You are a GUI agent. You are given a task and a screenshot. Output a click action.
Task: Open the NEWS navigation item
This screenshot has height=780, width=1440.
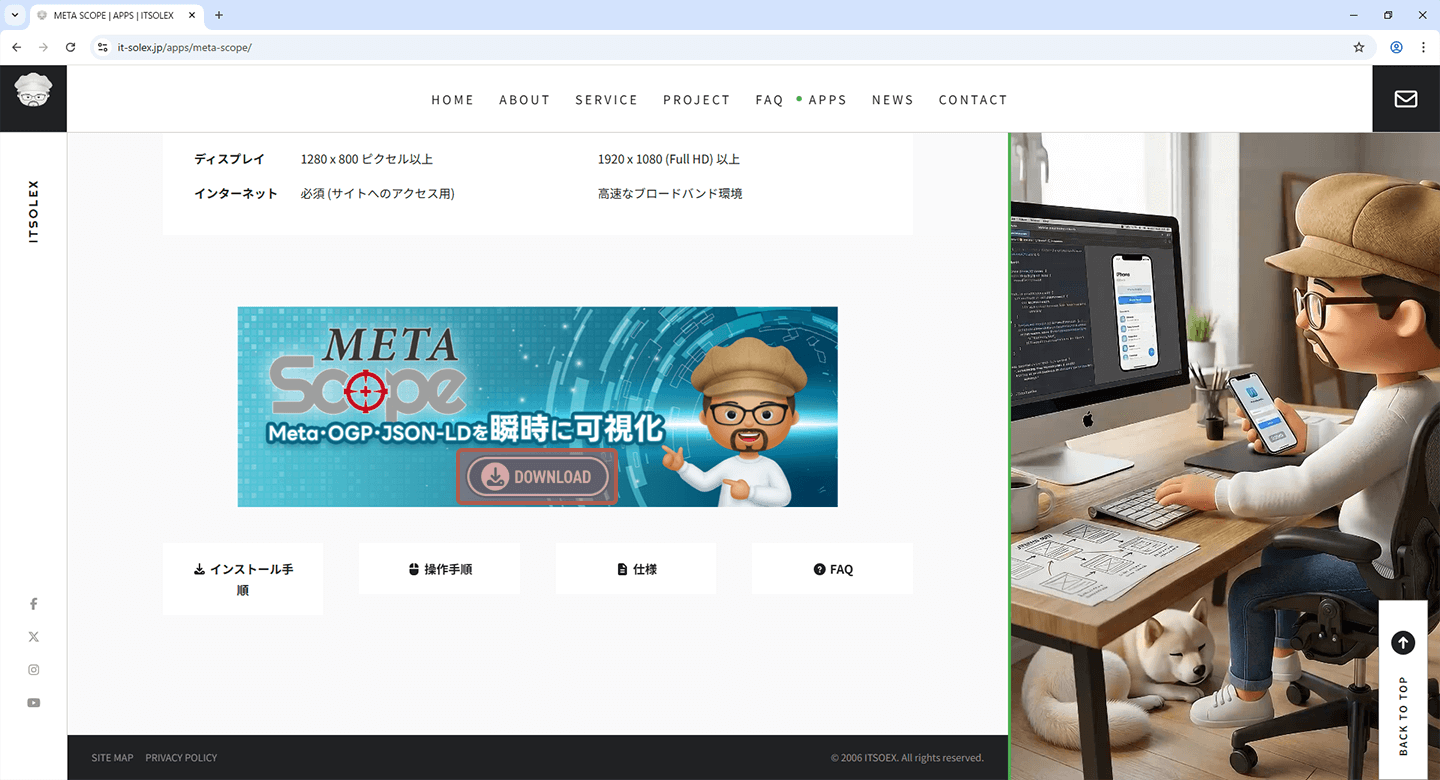[x=892, y=100]
